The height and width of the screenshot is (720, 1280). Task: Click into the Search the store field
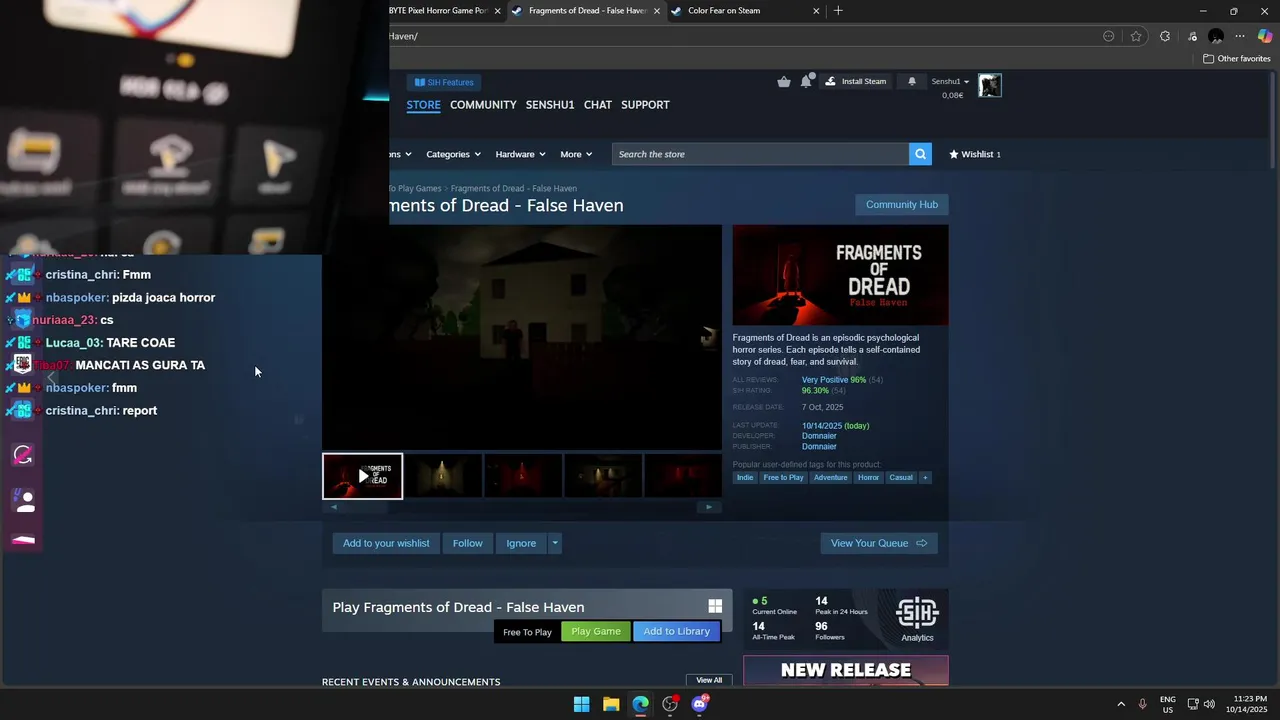pyautogui.click(x=760, y=154)
